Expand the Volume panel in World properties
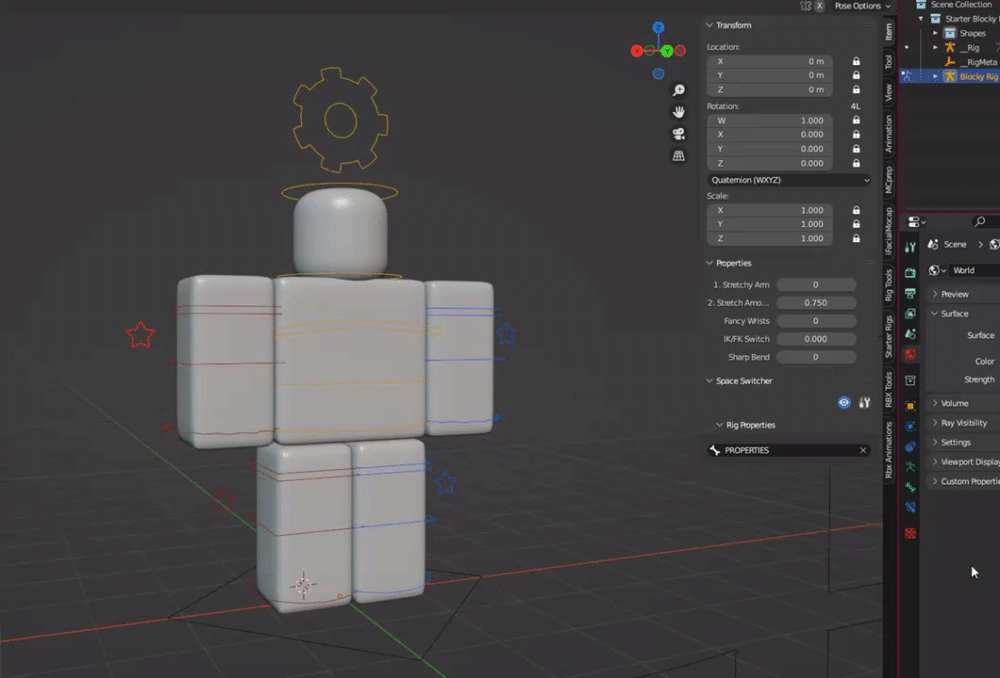1000x678 pixels. coord(935,403)
